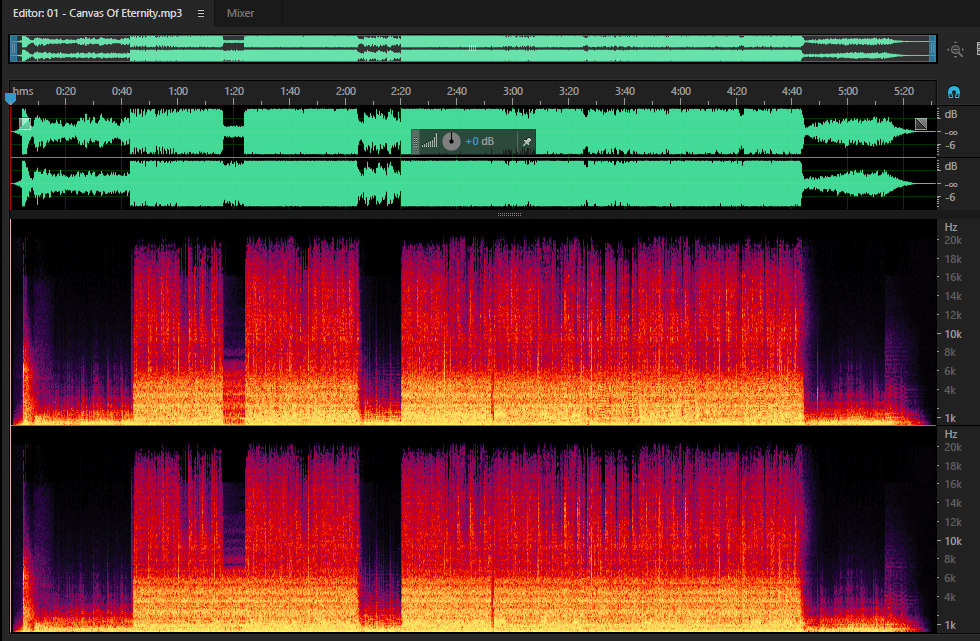Pin the volume HUD with the pushpin icon
The height and width of the screenshot is (641, 980).
(x=527, y=142)
